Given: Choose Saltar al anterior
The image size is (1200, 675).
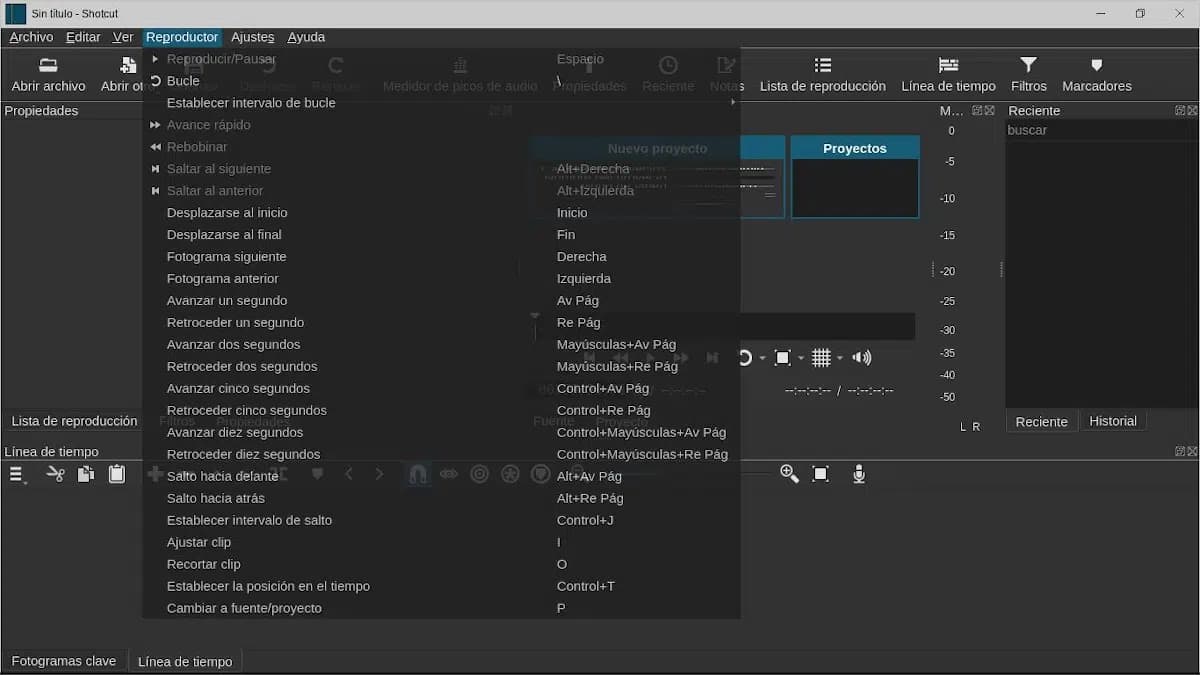Looking at the screenshot, I should pos(441,191).
